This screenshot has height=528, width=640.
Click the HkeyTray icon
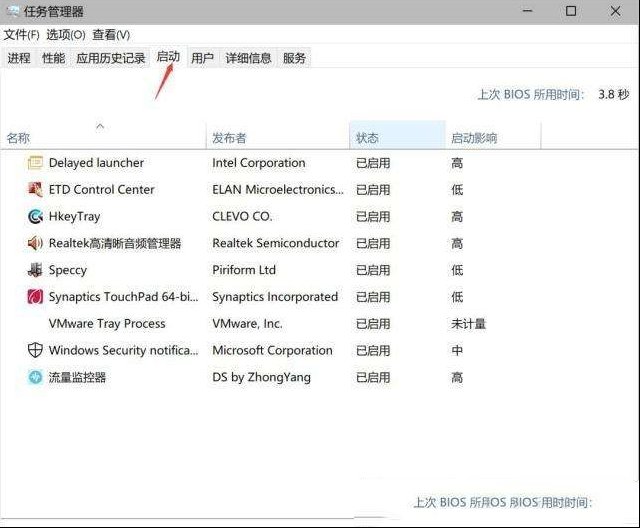click(35, 217)
